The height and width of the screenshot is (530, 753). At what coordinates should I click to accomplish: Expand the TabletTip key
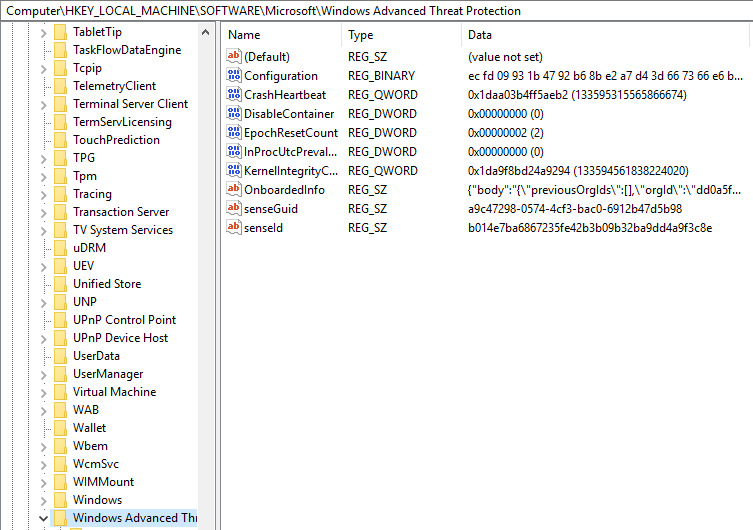point(43,33)
